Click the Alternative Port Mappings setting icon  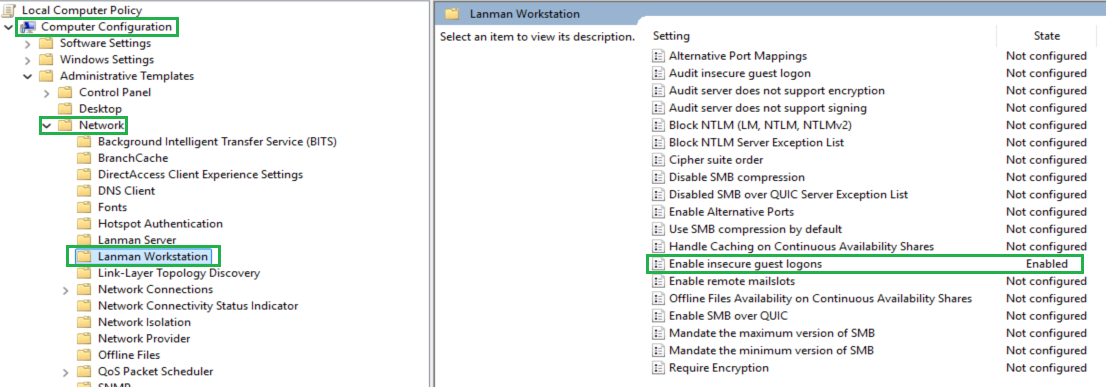click(658, 56)
